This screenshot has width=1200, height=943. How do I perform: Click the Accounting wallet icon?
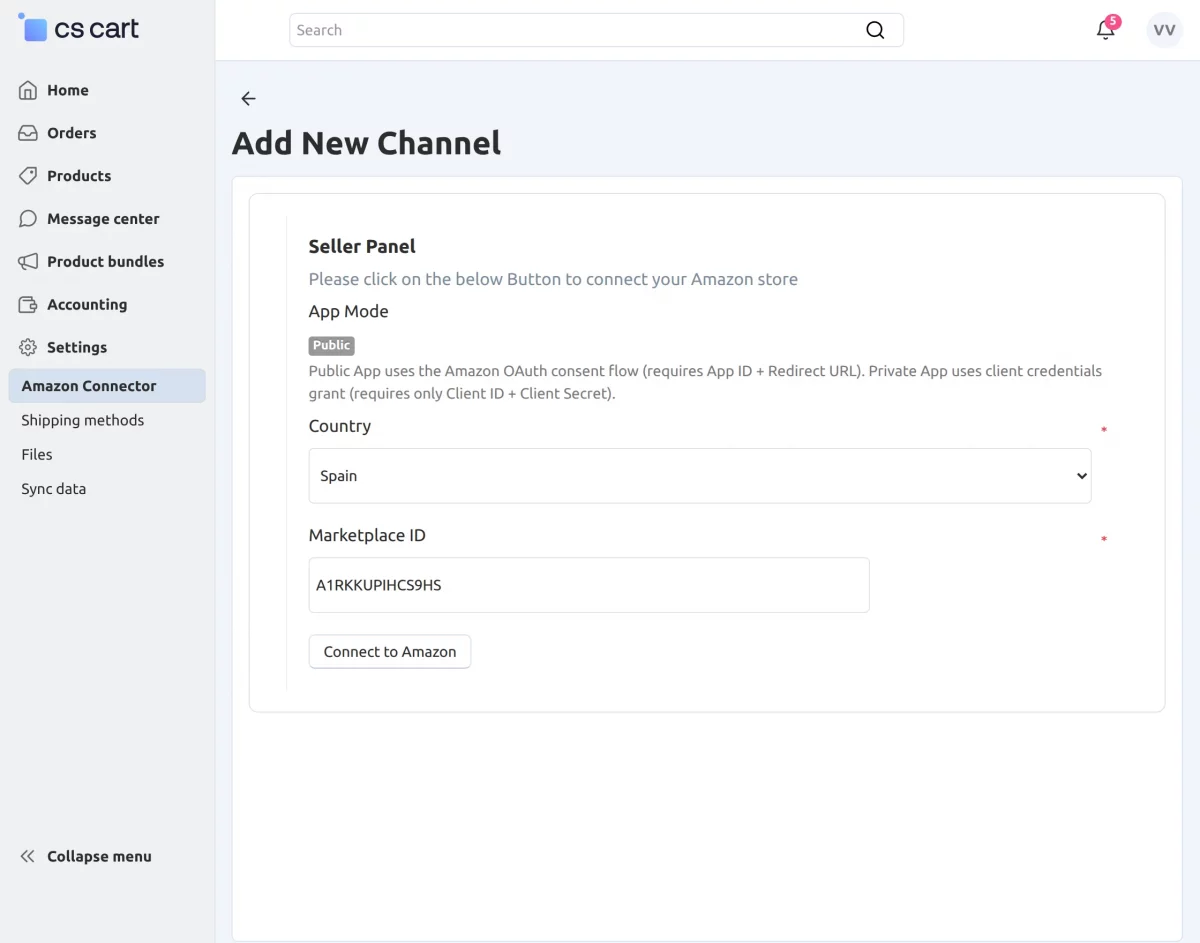(x=28, y=305)
